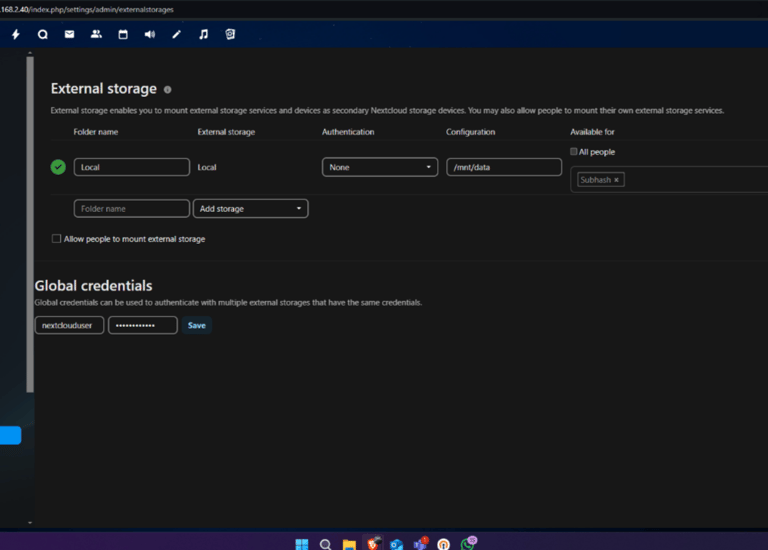The height and width of the screenshot is (550, 768).
Task: Open the Announcements megaphone icon
Action: point(150,34)
